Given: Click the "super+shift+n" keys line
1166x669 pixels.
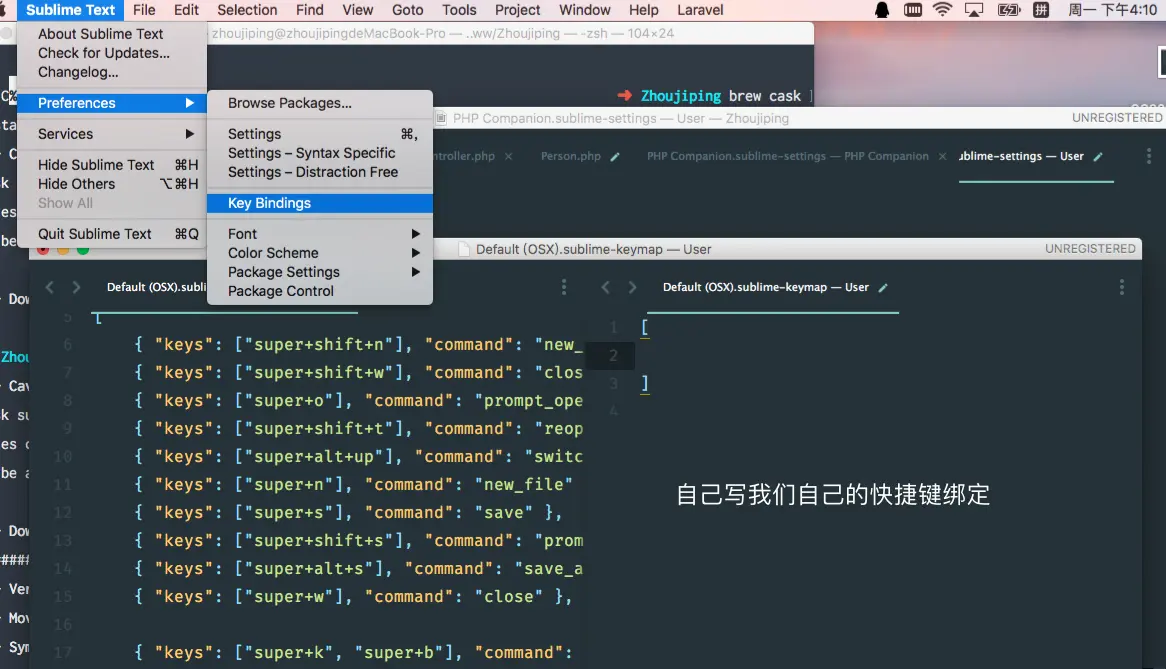Looking at the screenshot, I should 359,345.
